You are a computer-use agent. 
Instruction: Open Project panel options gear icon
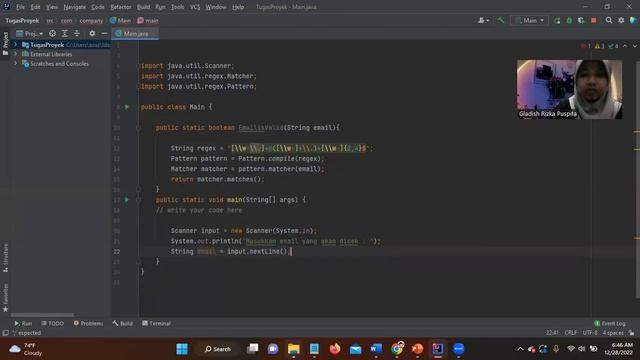coord(92,33)
